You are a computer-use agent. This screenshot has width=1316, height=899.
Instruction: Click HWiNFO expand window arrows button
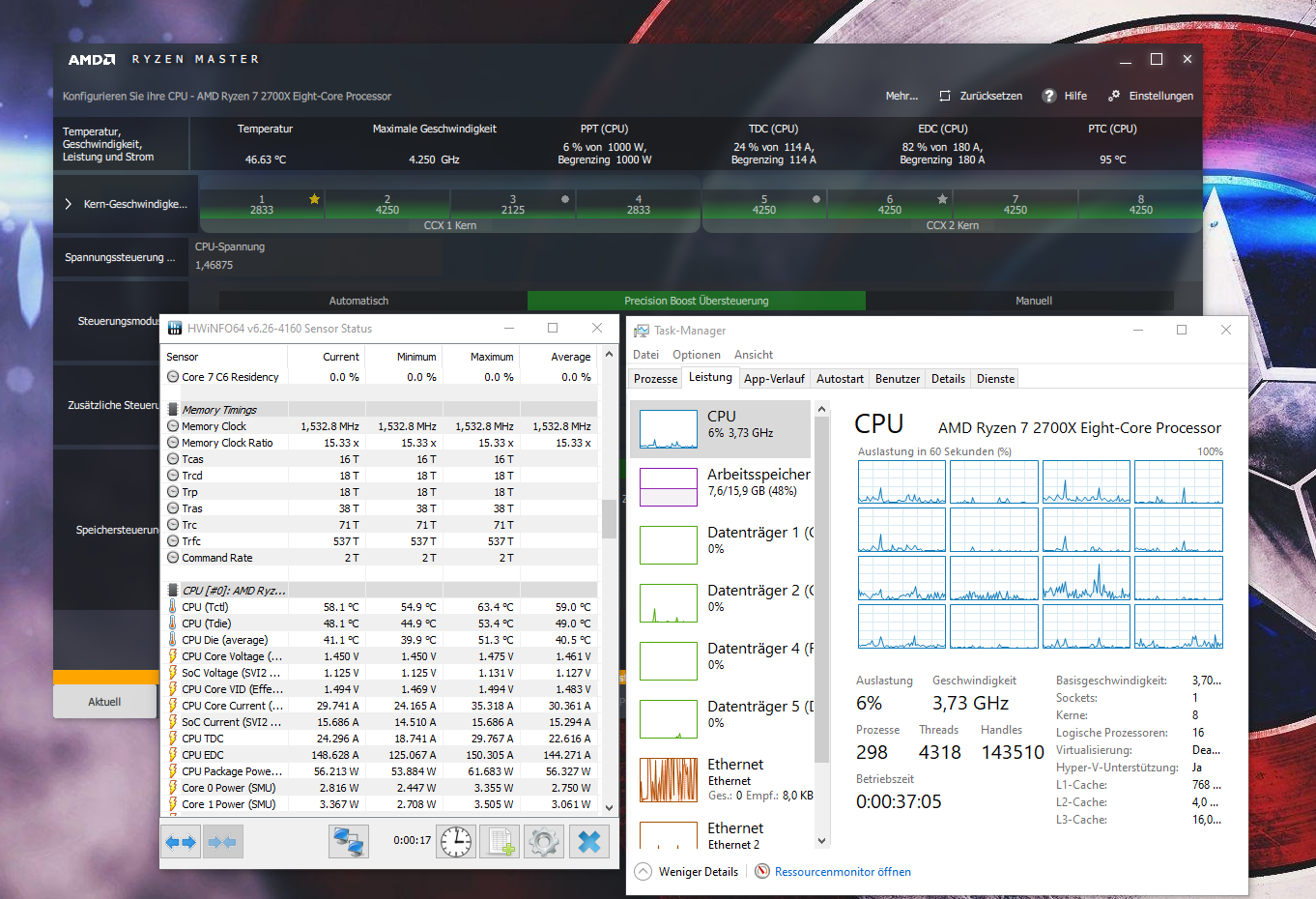(x=181, y=842)
